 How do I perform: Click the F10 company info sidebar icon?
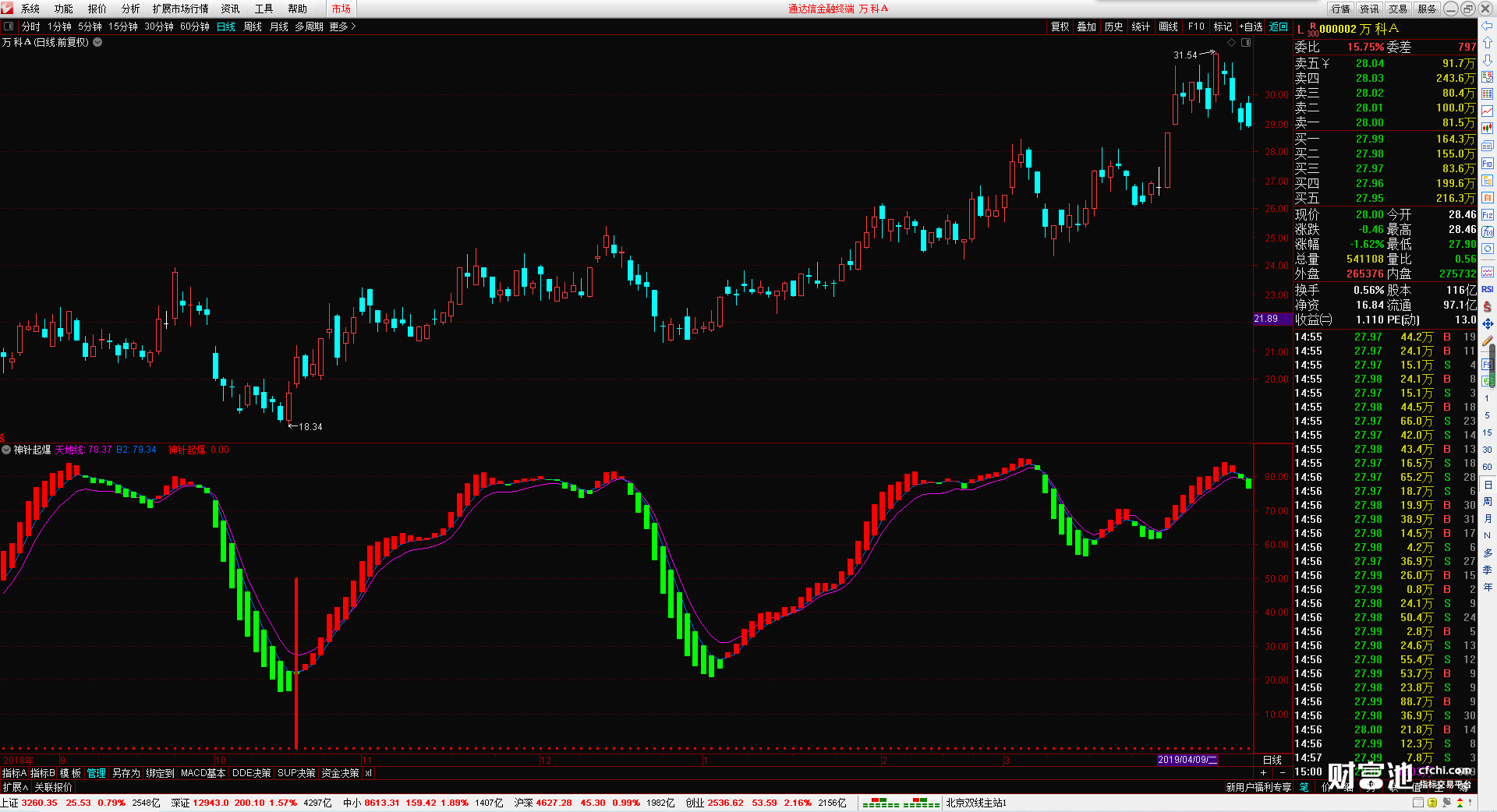coord(1488,164)
